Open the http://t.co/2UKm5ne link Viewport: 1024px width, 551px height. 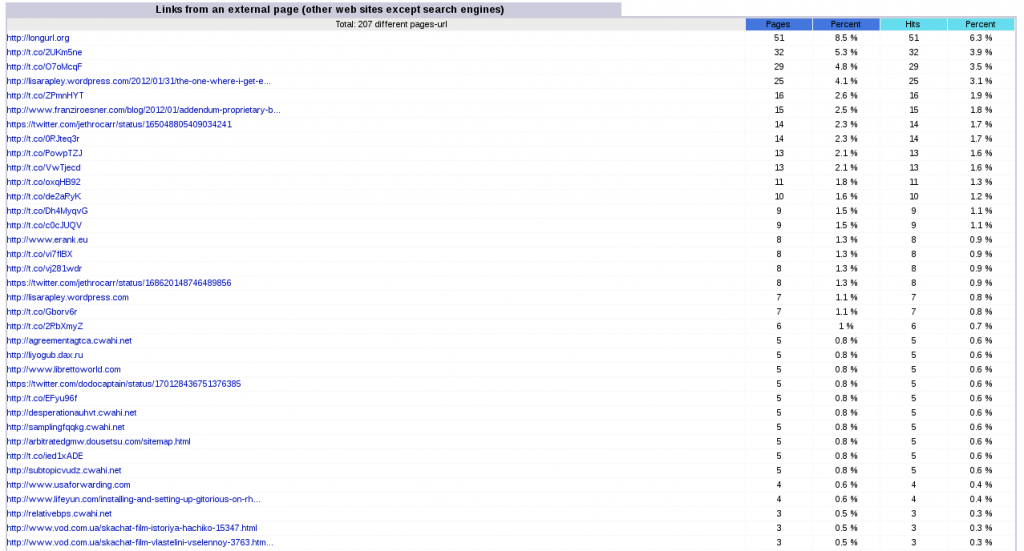44,52
